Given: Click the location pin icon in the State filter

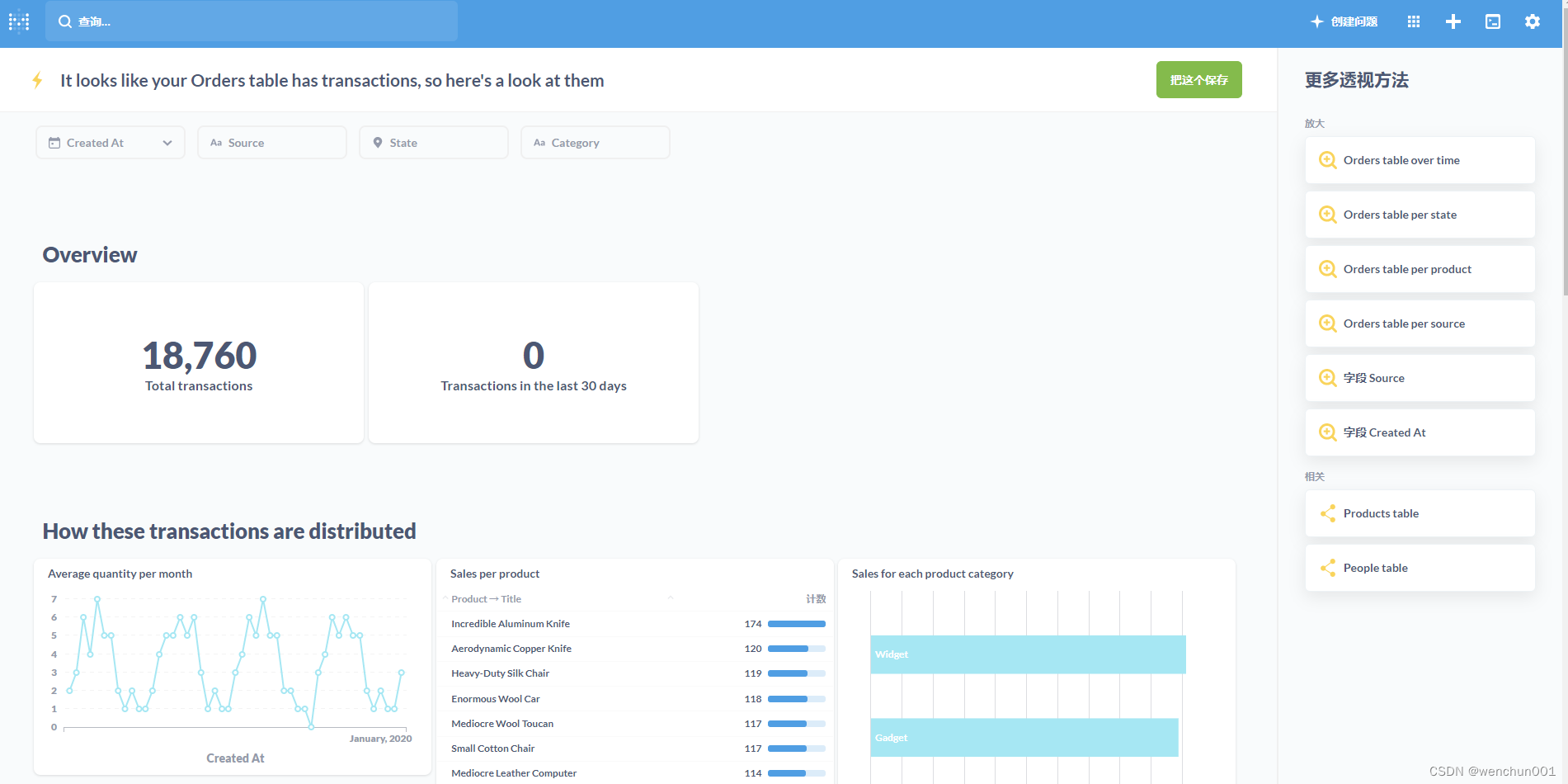Looking at the screenshot, I should click(378, 142).
